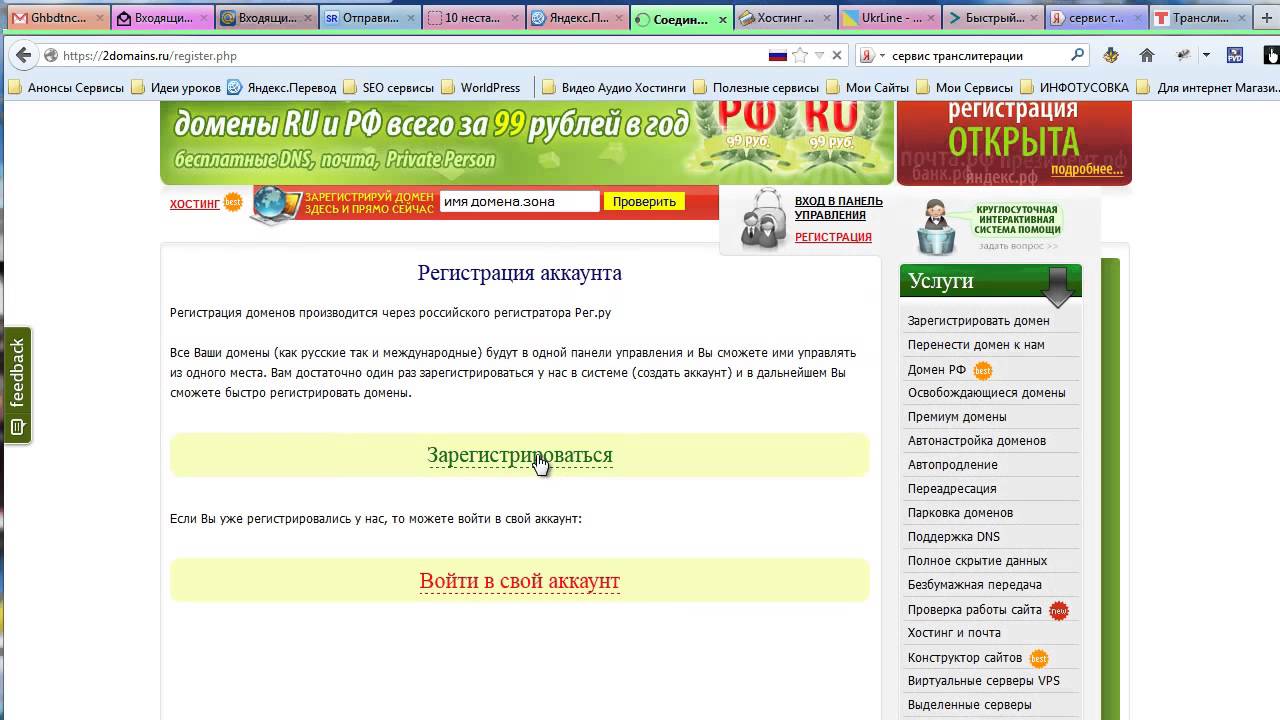Open SEO сервисы bookmark folder

[388, 87]
